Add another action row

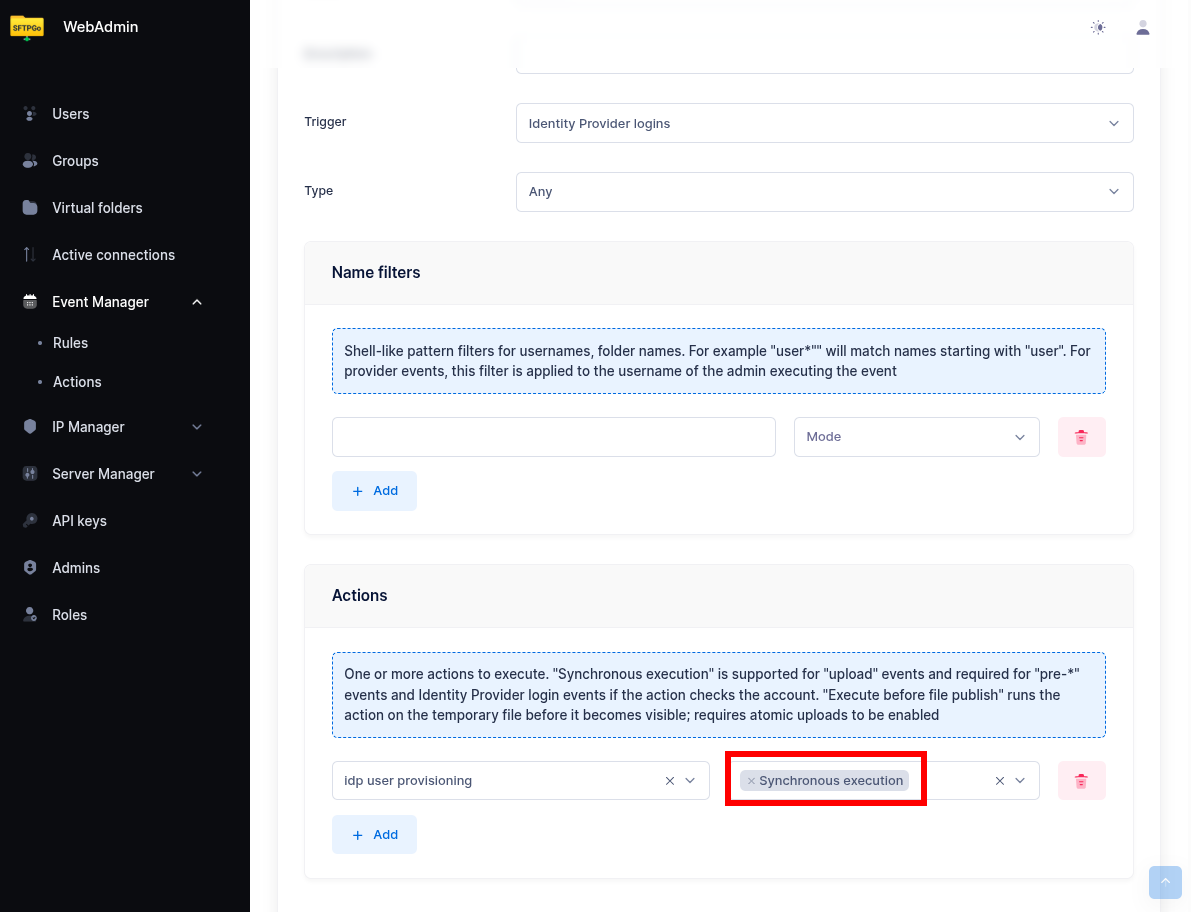(374, 835)
